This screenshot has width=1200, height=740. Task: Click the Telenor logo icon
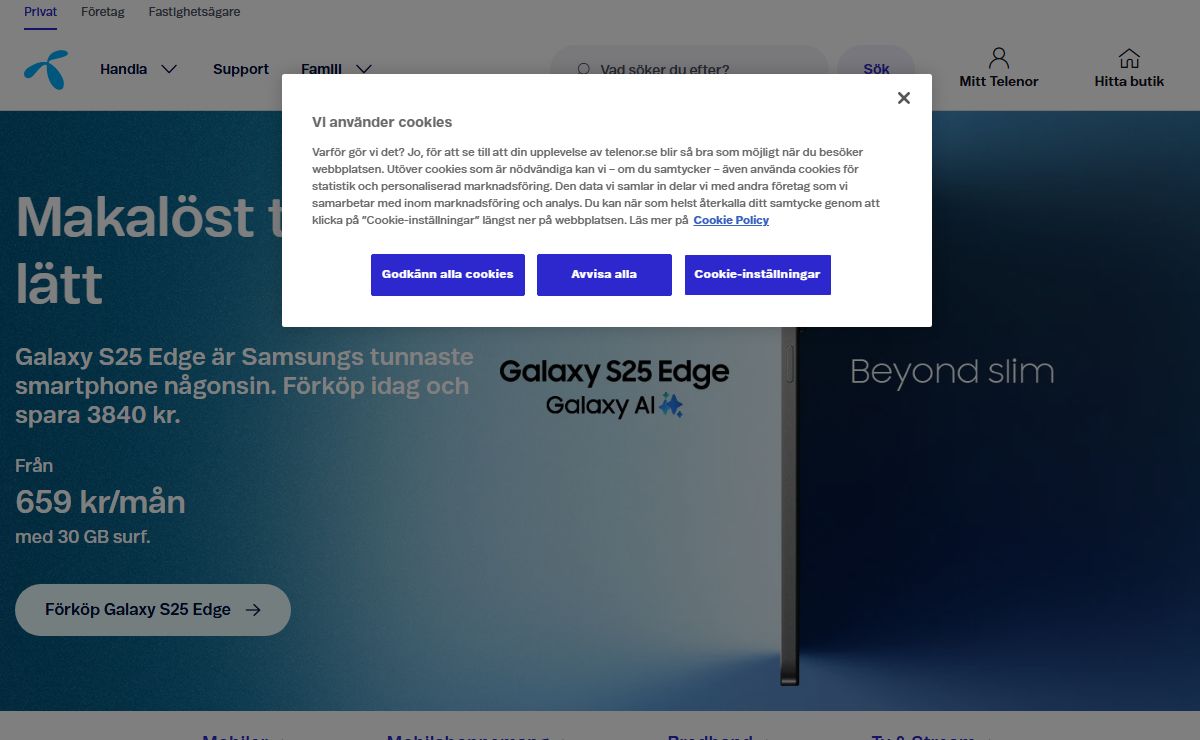point(46,70)
